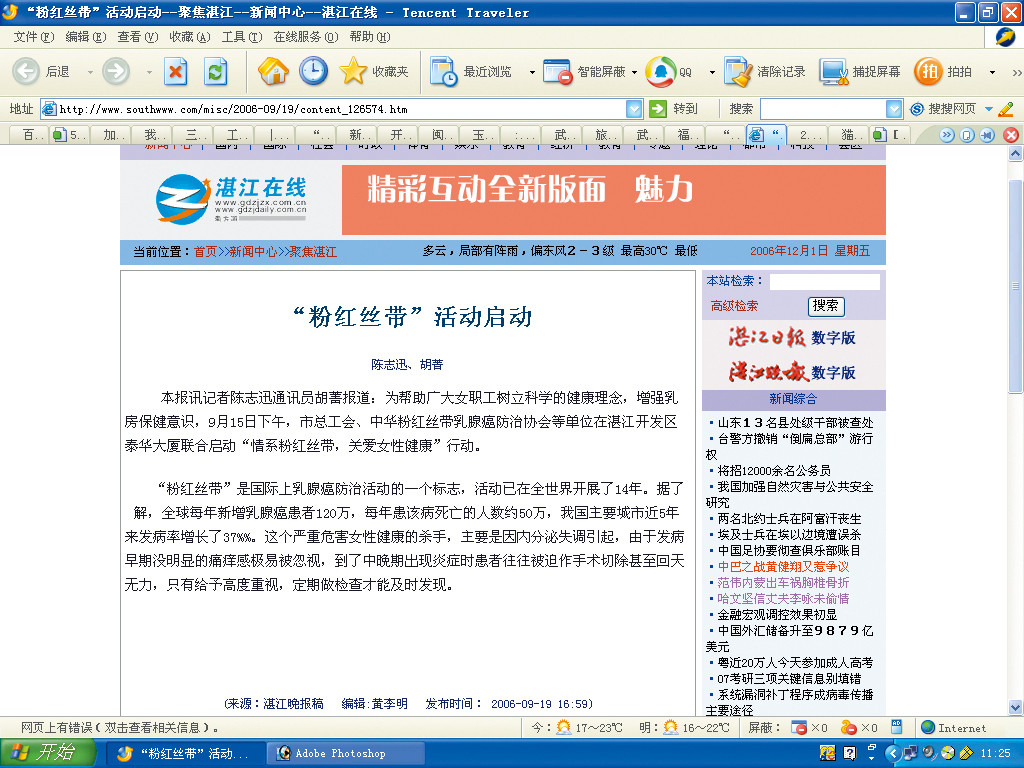The height and width of the screenshot is (768, 1024).
Task: Click the 搜索 button in the site search
Action: 826,306
